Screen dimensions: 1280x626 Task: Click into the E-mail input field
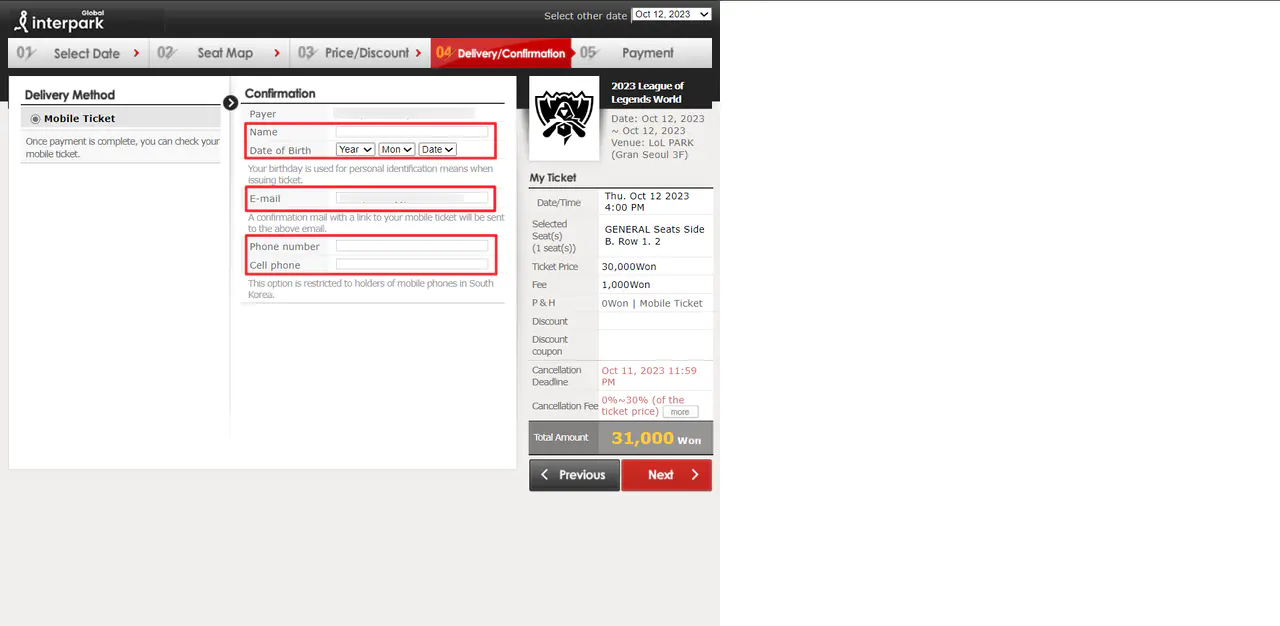(412, 198)
